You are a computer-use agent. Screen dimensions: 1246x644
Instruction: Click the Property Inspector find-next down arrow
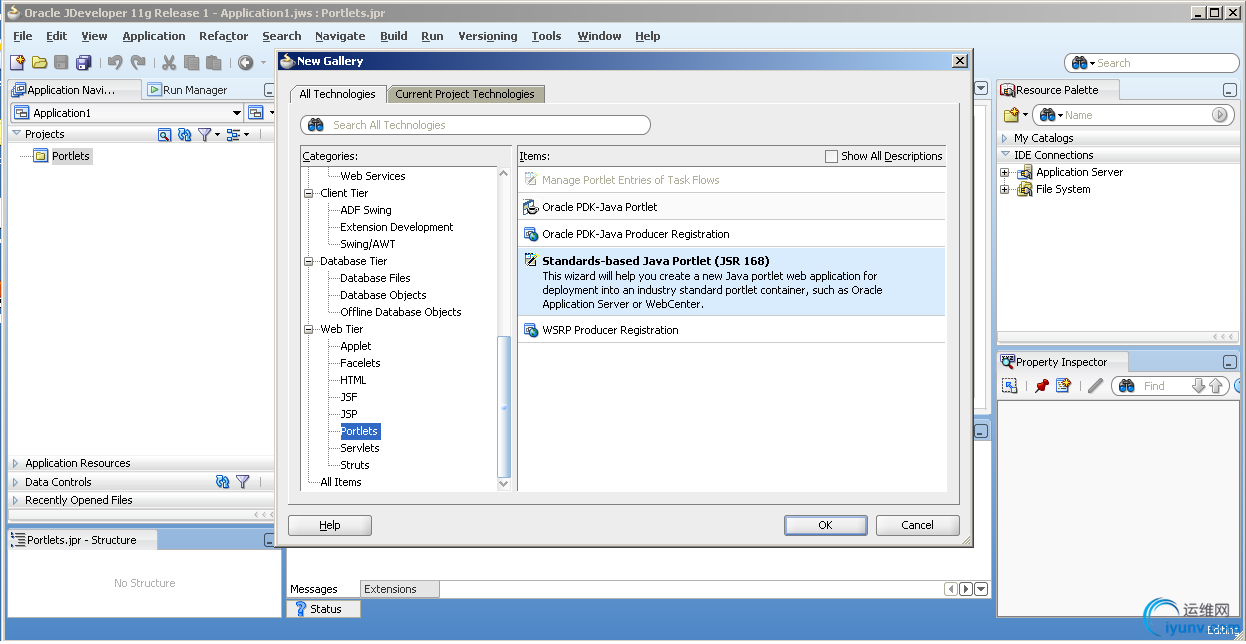[1199, 385]
